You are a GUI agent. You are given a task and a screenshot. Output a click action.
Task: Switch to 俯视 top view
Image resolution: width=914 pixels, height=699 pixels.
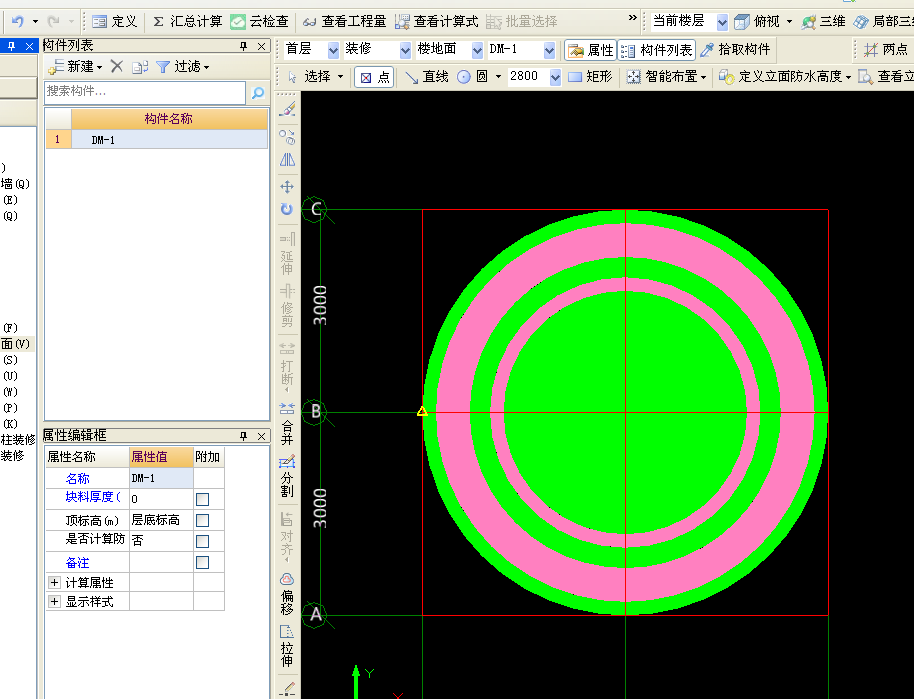[757, 22]
